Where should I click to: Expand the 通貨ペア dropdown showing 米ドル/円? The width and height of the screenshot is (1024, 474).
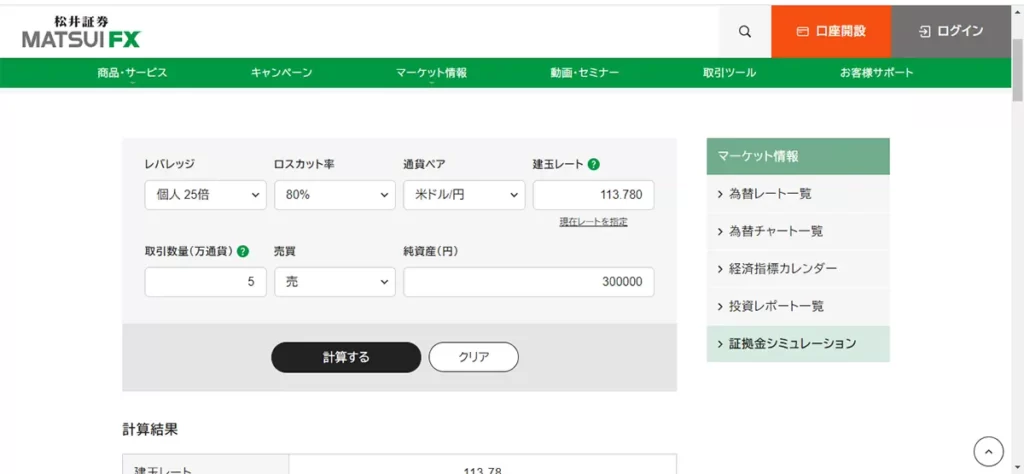[x=464, y=195]
